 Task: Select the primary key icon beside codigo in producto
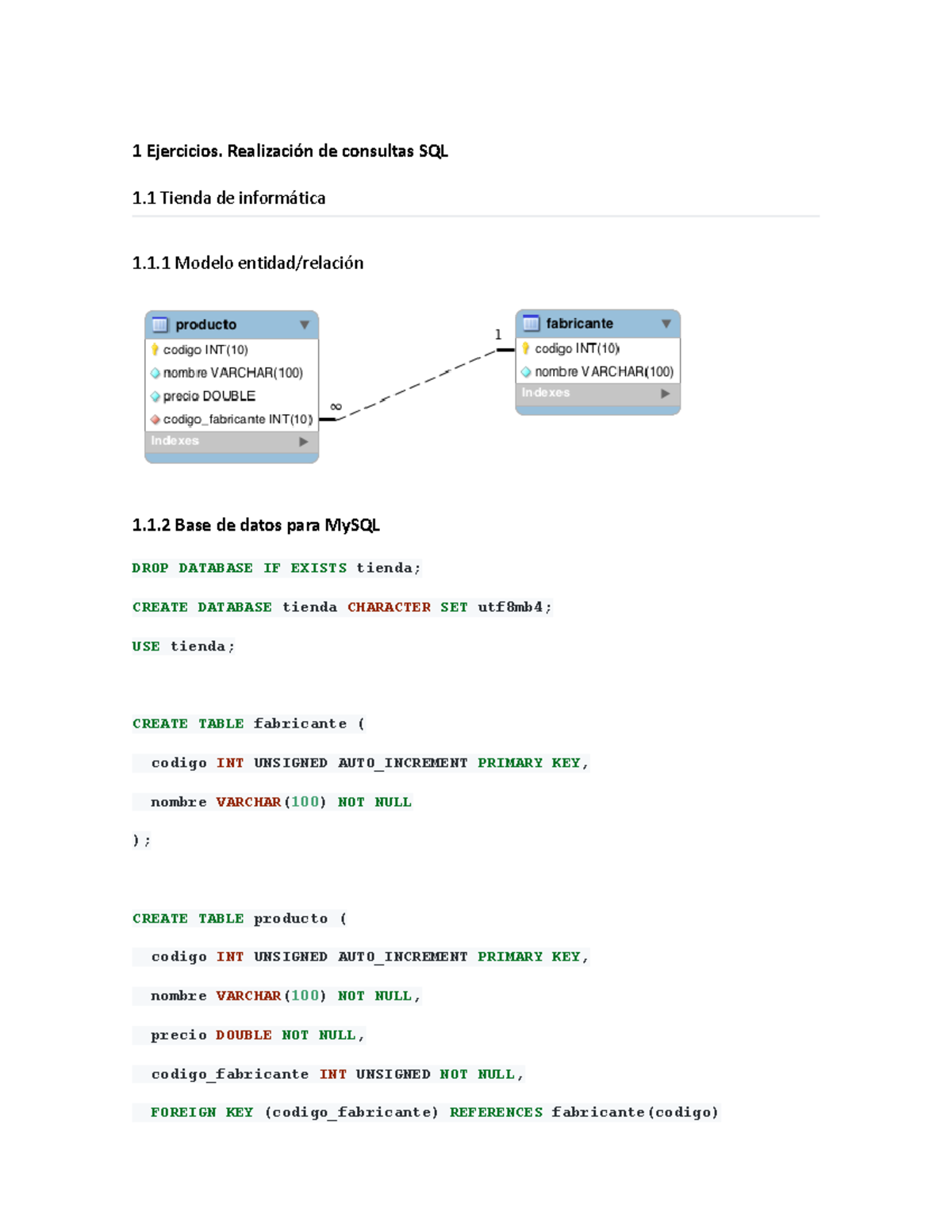point(155,347)
